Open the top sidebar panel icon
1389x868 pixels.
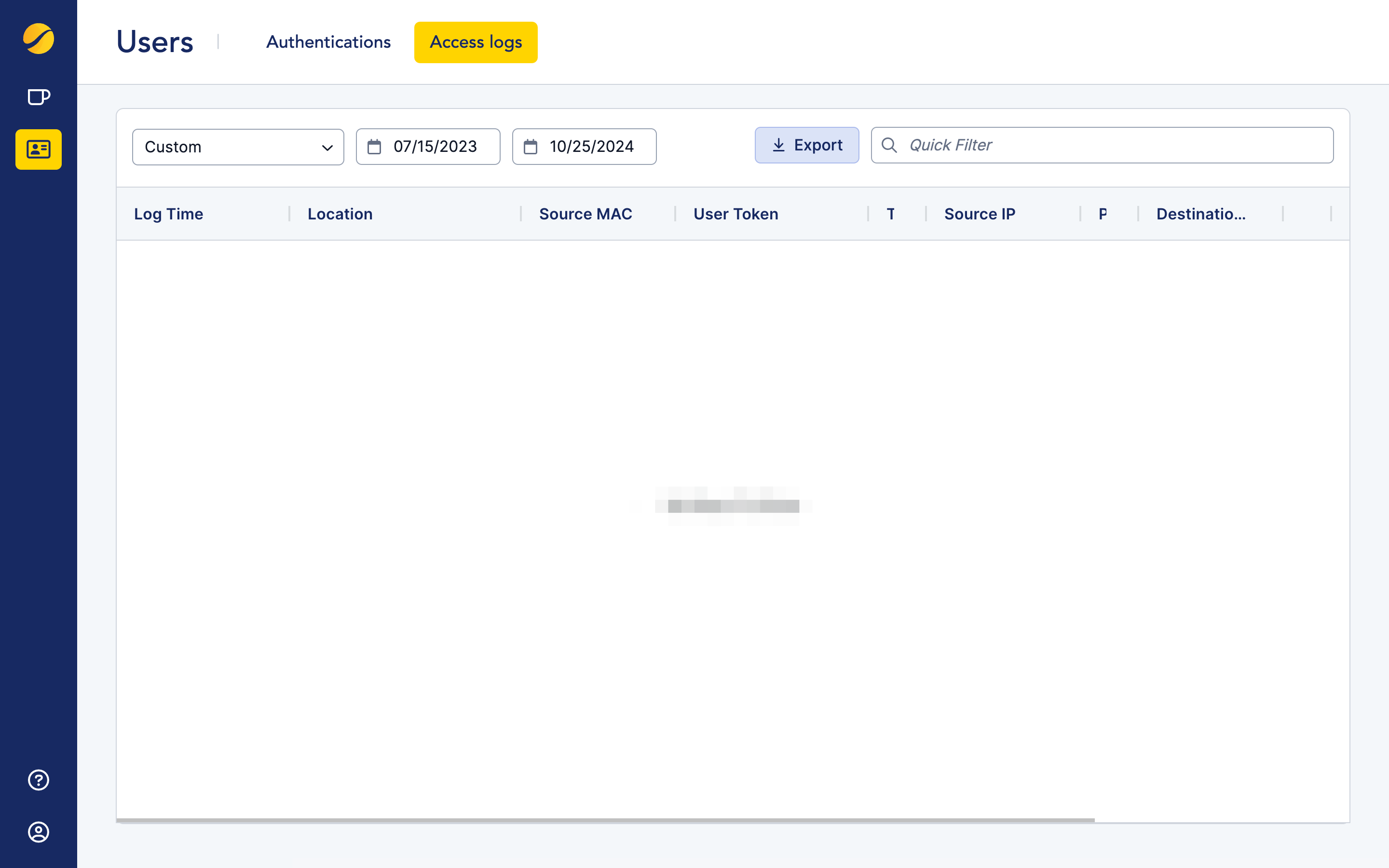point(38,97)
